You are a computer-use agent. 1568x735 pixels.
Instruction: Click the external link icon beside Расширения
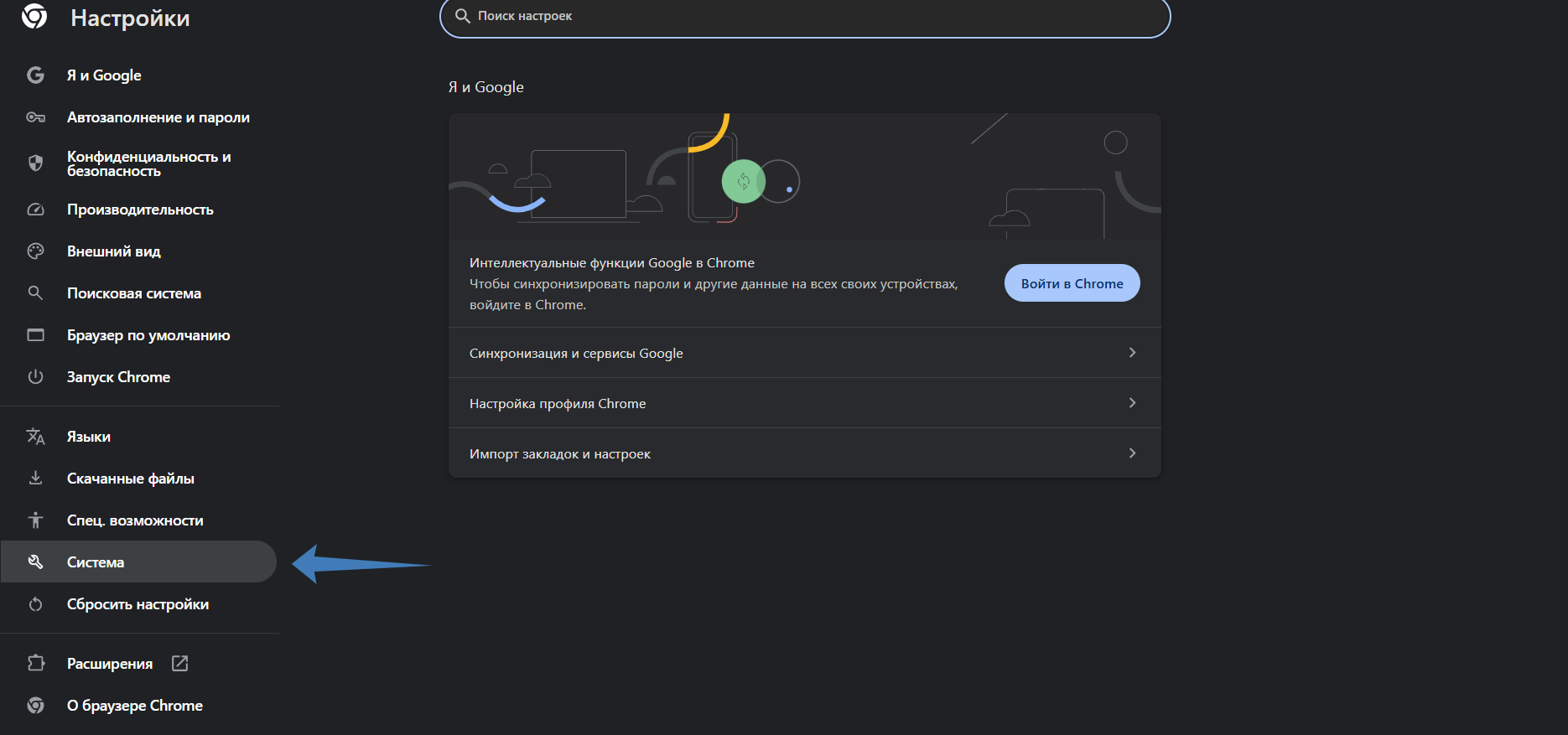(x=179, y=664)
